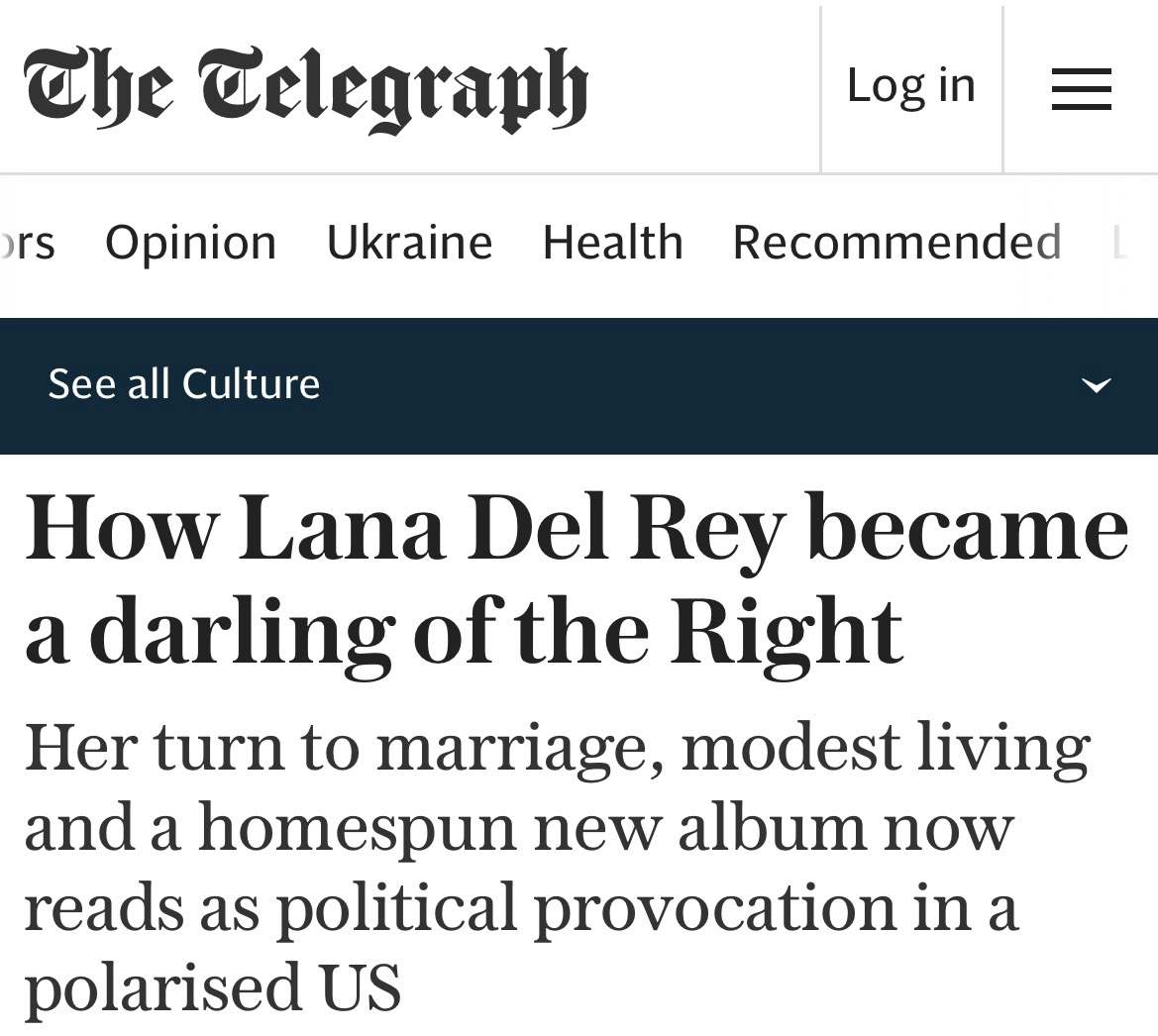Select the Health navigation tab
The height and width of the screenshot is (1036, 1158).
[612, 243]
